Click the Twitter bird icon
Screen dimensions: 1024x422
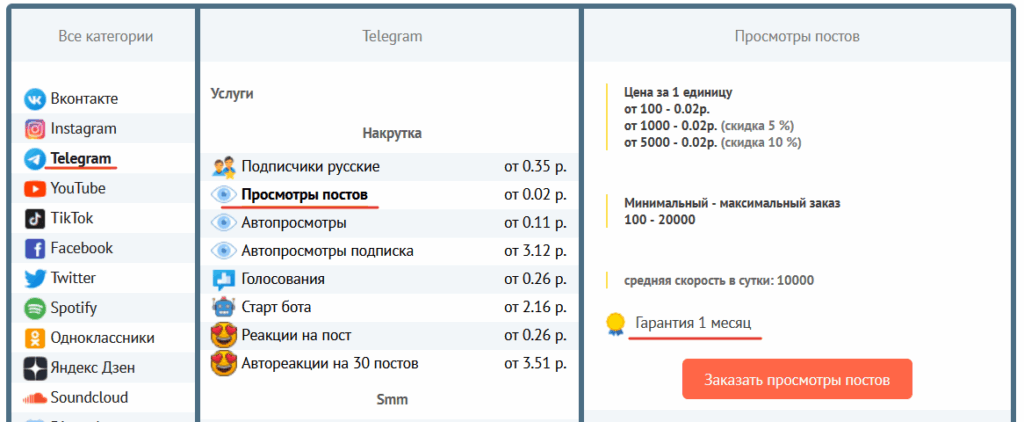(x=35, y=278)
